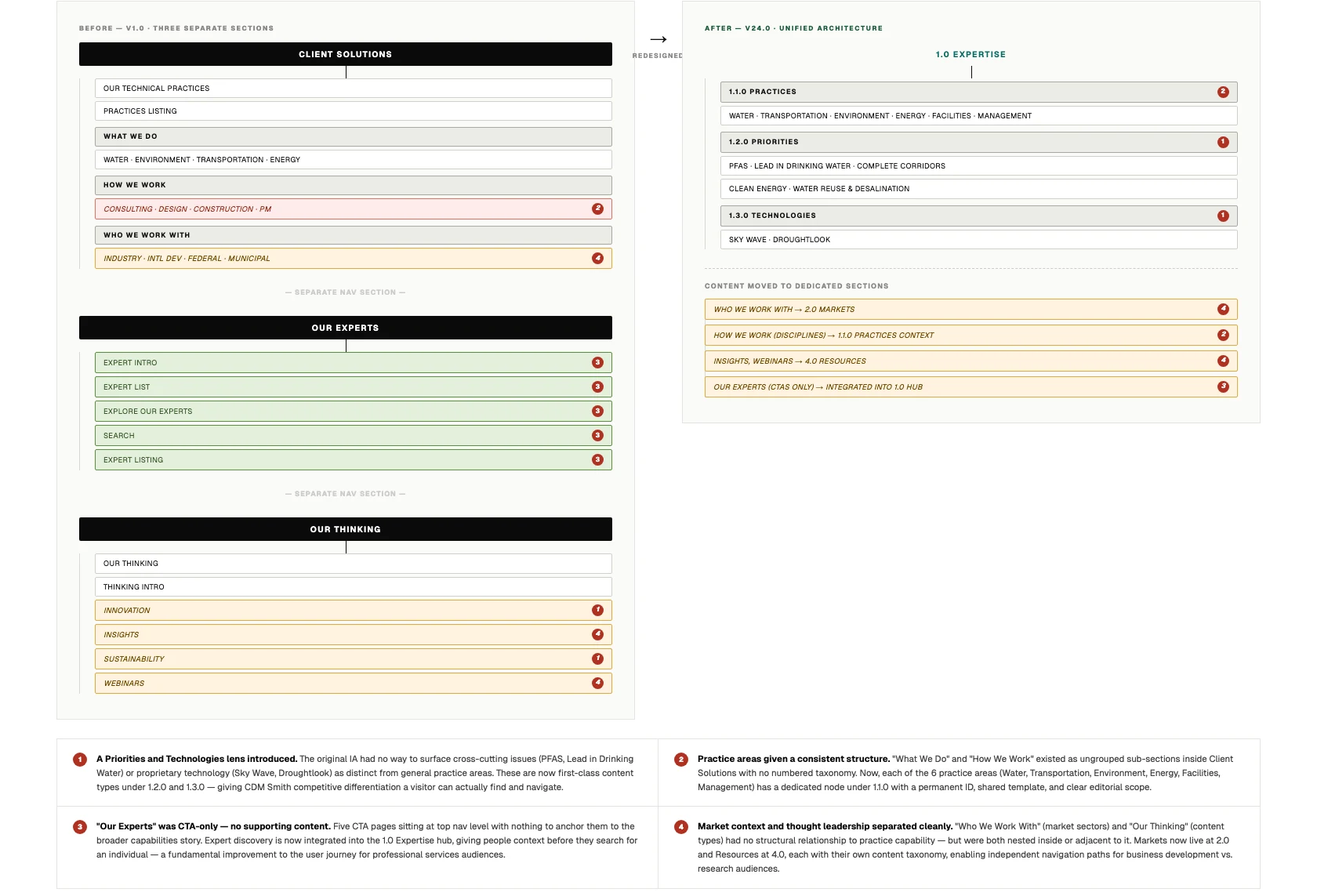Viewport: 1317px width, 896px height.
Task: Select the Search row under Our Experts
Action: point(354,435)
